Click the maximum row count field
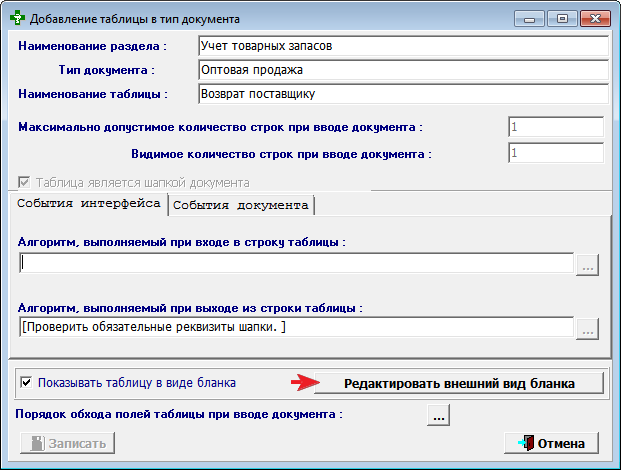This screenshot has width=621, height=470. pyautogui.click(x=554, y=128)
